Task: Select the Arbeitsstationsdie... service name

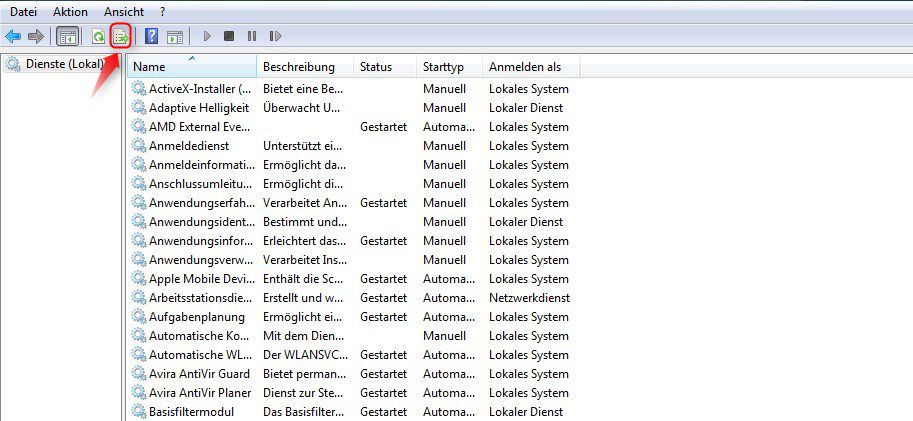Action: coord(201,298)
